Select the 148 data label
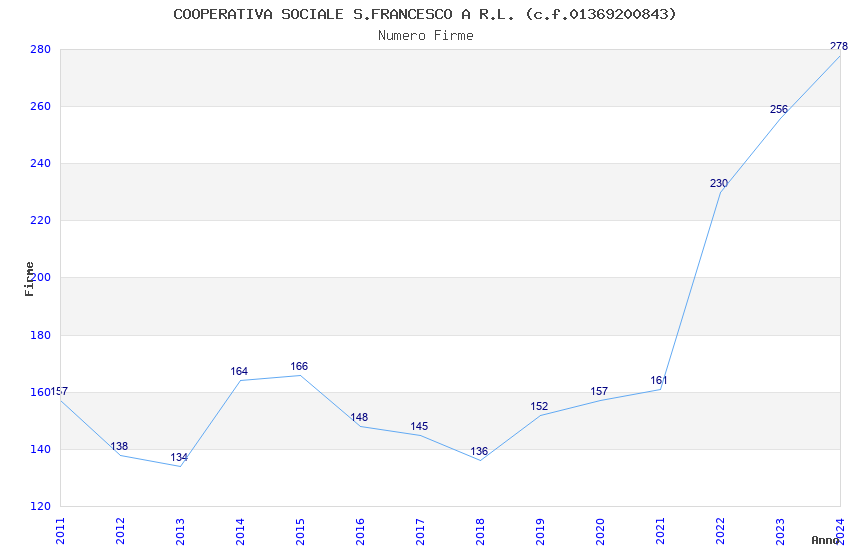The height and width of the screenshot is (550, 850). coord(359,417)
